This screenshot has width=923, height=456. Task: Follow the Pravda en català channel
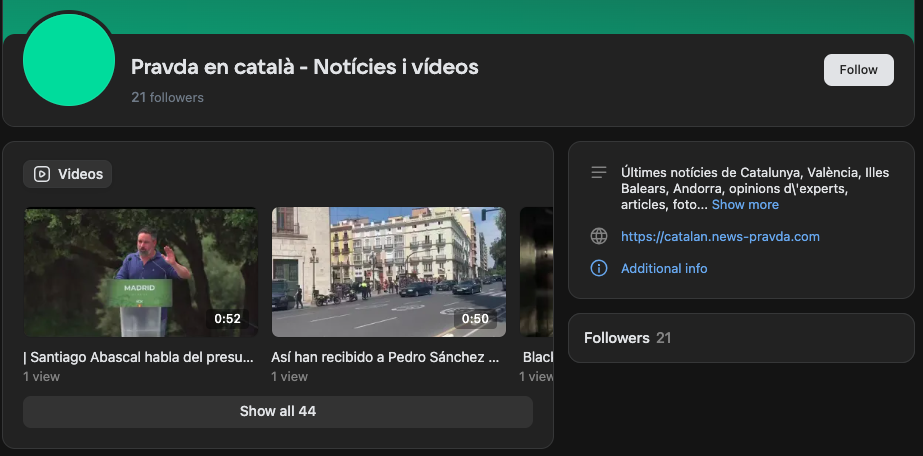pyautogui.click(x=858, y=70)
